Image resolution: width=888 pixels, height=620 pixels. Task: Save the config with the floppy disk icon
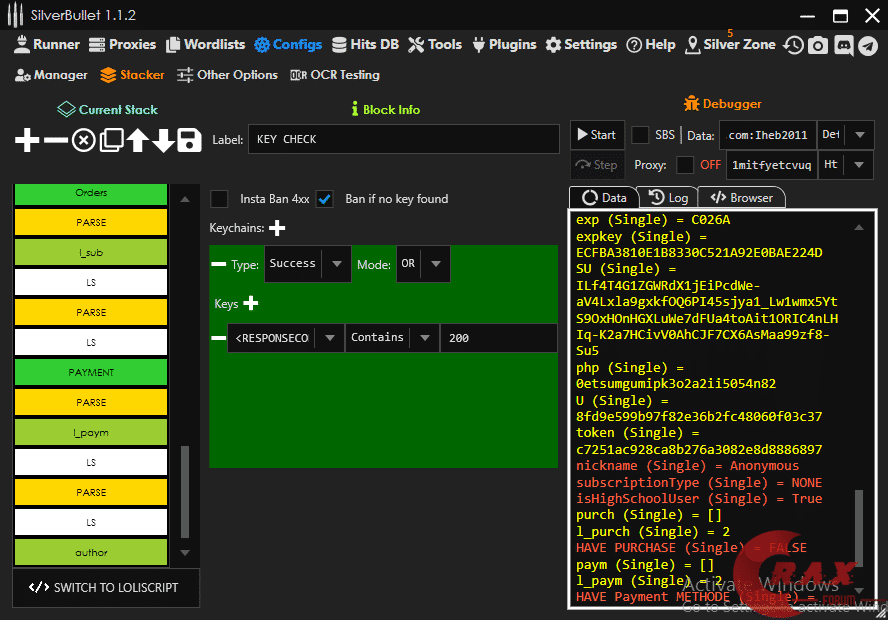coord(190,140)
